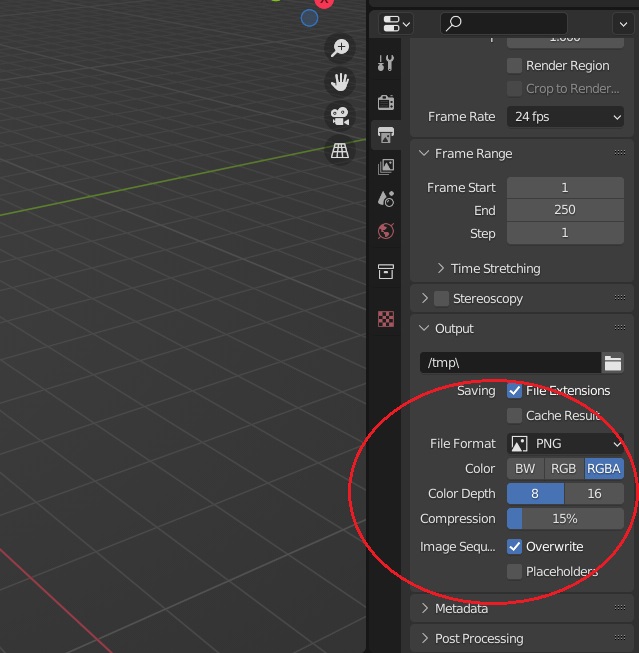Open the Tool properties wrench tab
This screenshot has width=639, height=653.
386,63
